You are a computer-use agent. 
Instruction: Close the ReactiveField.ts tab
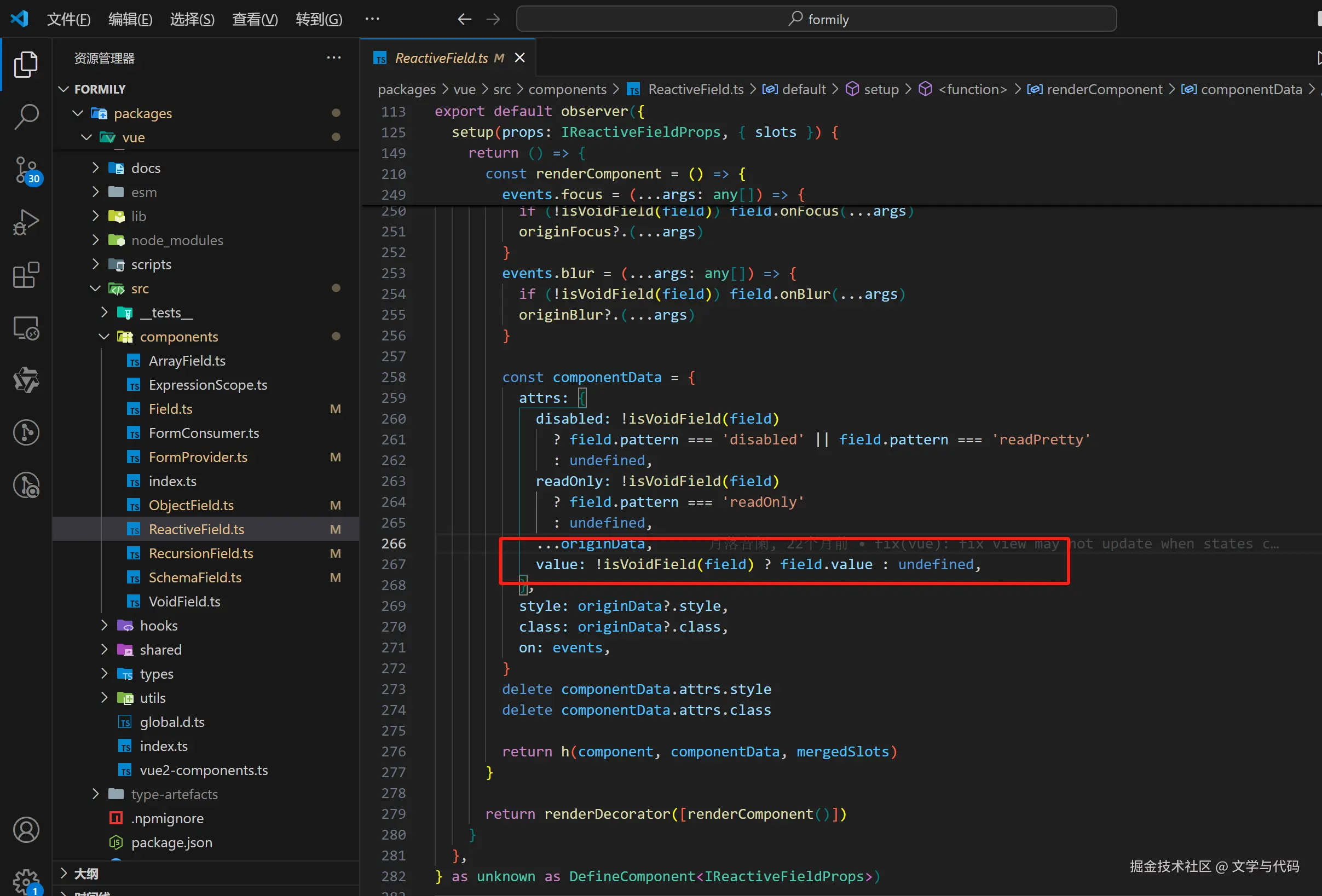click(519, 58)
